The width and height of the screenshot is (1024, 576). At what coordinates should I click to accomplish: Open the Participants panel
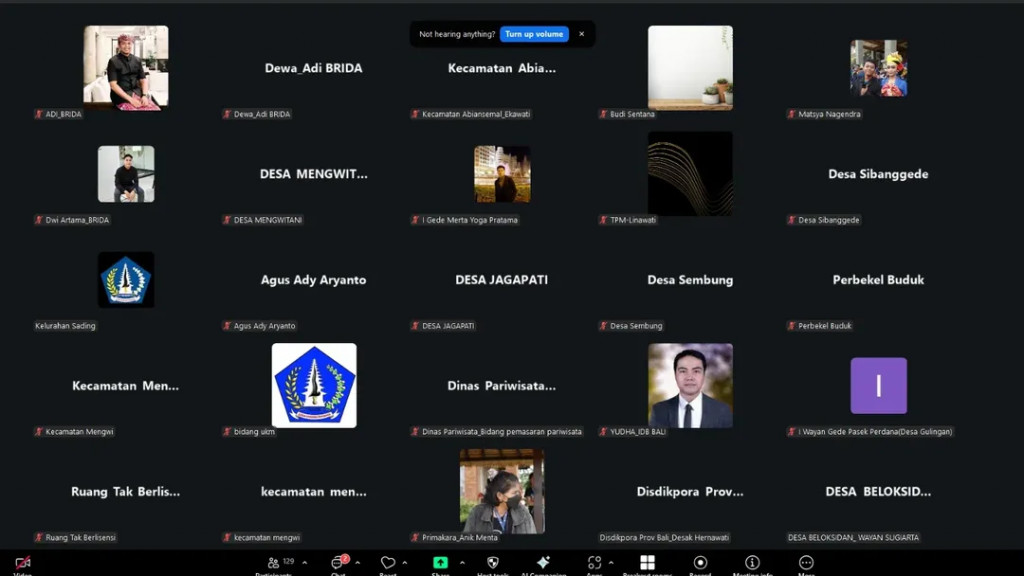[273, 564]
